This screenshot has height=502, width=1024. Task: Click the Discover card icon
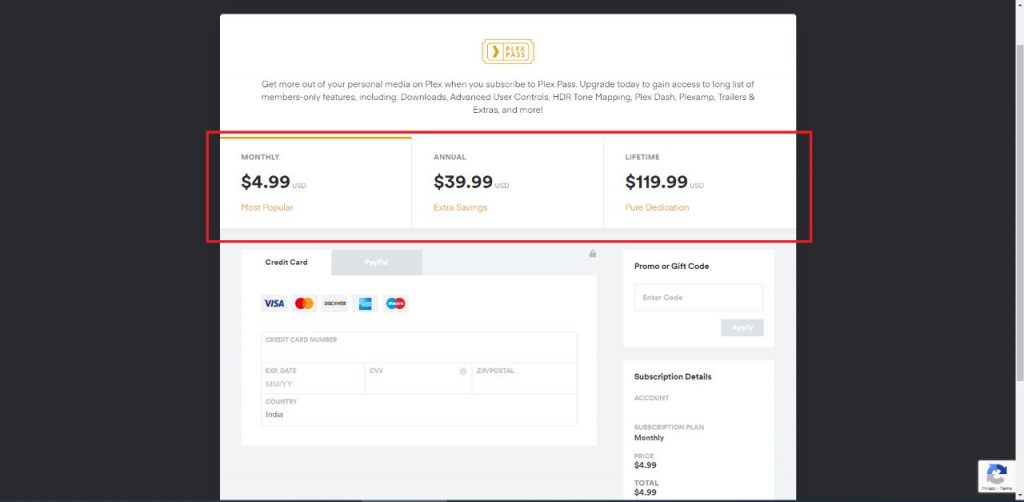click(335, 304)
